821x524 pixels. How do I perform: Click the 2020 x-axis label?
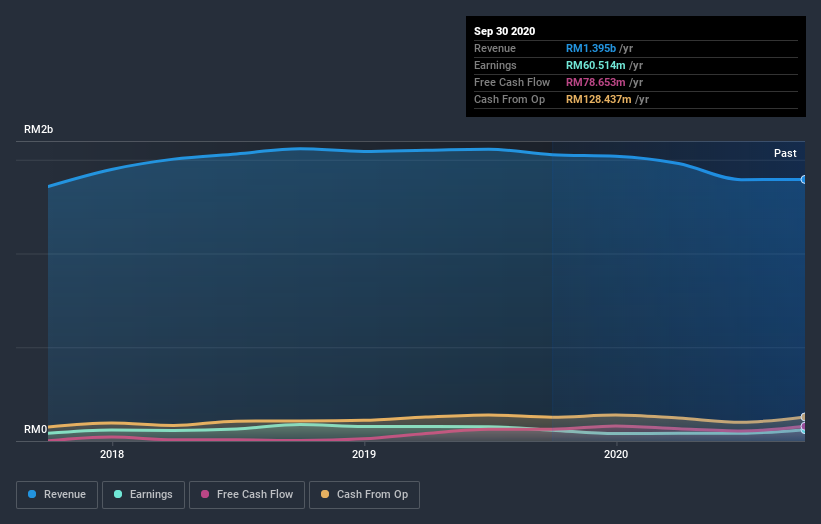[616, 454]
